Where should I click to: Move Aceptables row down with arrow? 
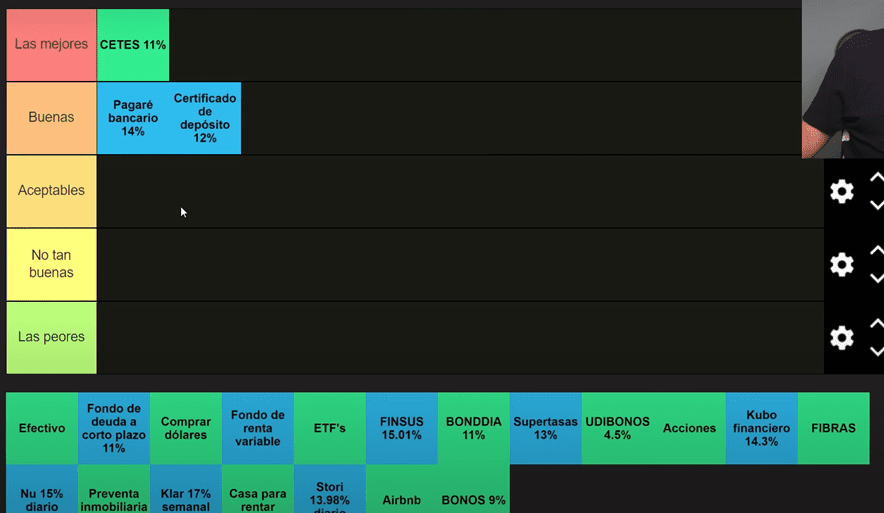[876, 205]
